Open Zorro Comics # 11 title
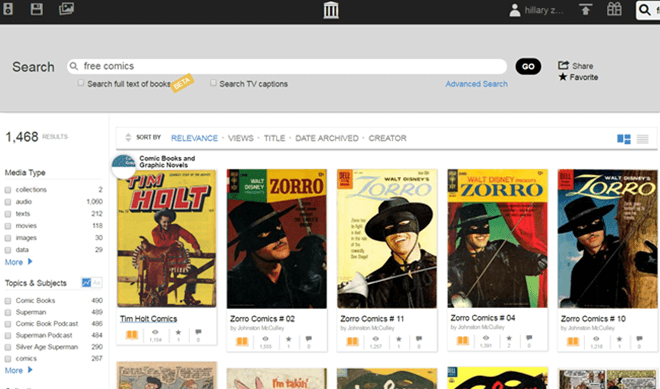Image resolution: width=660 pixels, height=389 pixels. [372, 319]
